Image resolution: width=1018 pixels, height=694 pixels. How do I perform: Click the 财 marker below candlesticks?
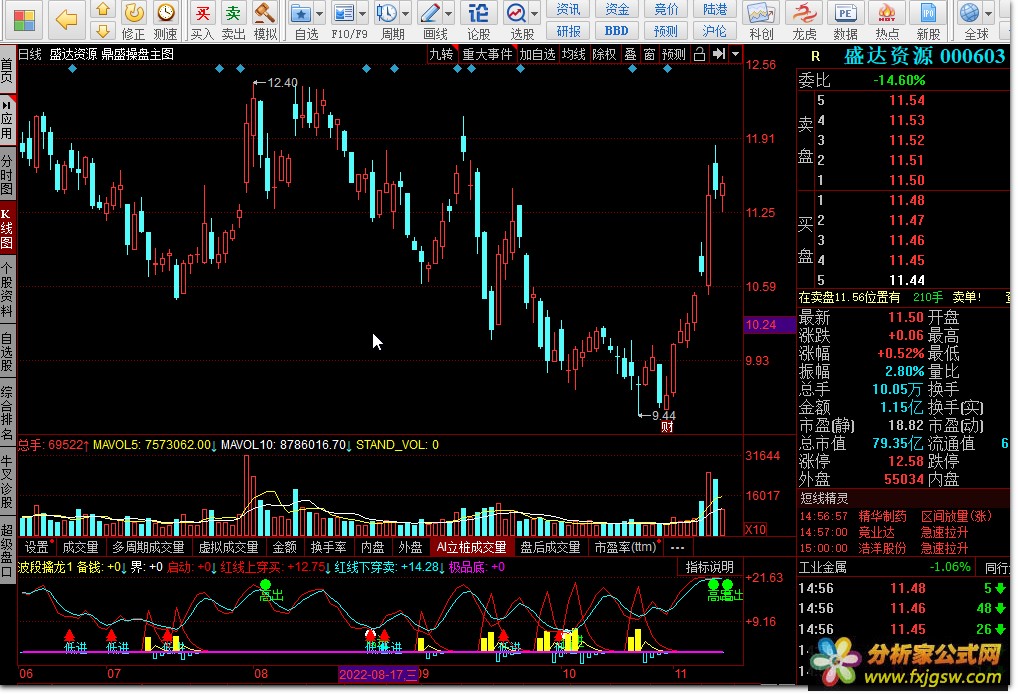tap(667, 427)
